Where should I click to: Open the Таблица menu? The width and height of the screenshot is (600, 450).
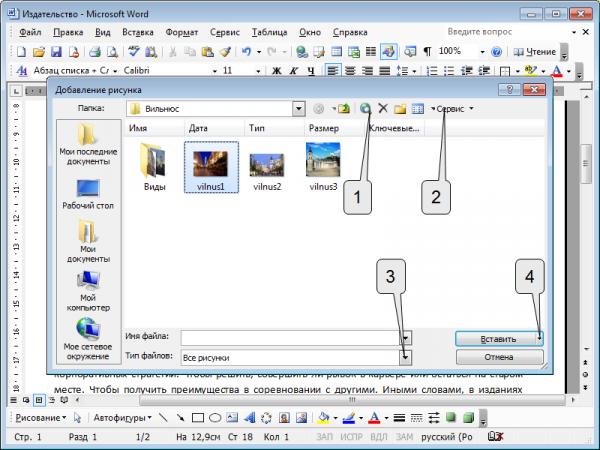(269, 32)
